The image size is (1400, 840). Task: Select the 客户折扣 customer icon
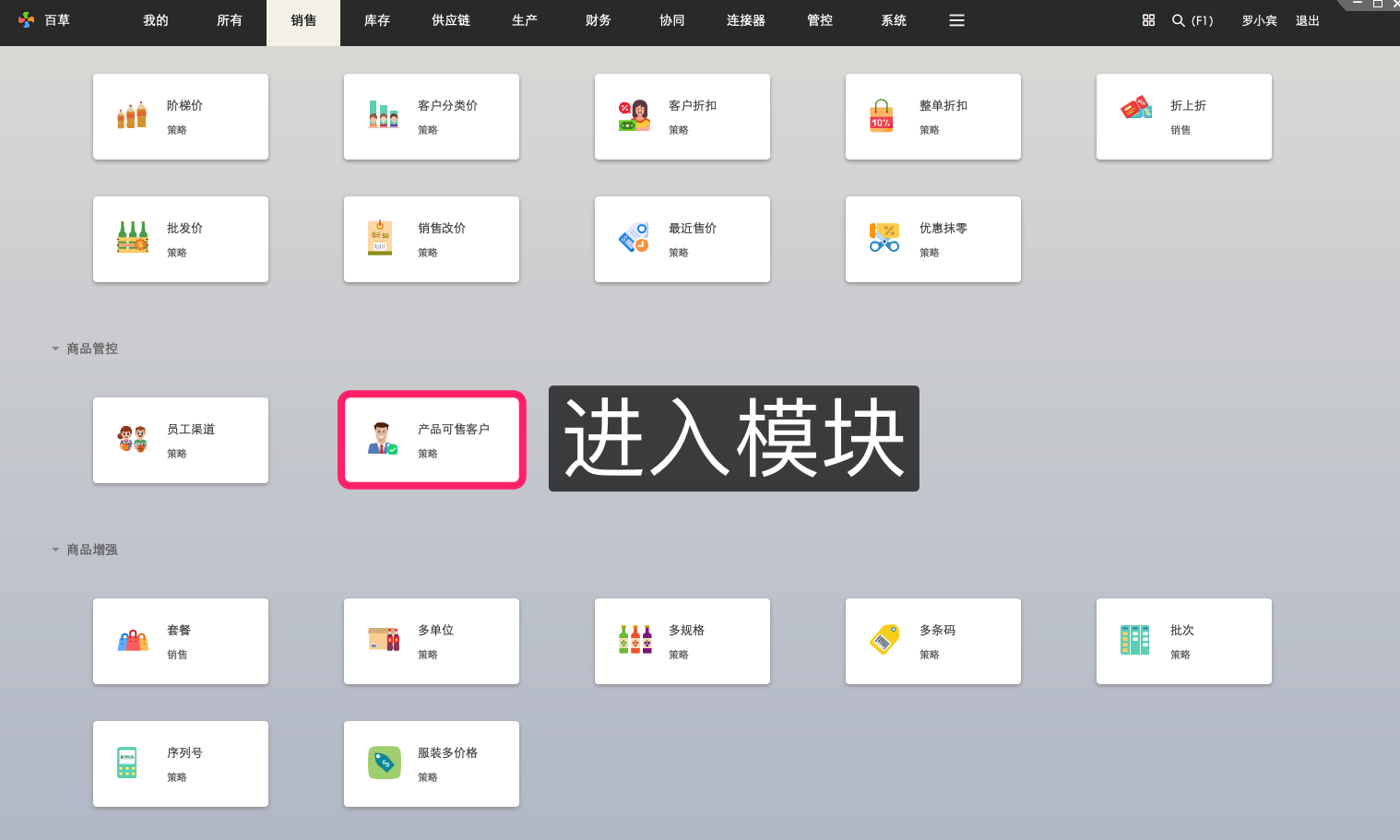pyautogui.click(x=634, y=115)
